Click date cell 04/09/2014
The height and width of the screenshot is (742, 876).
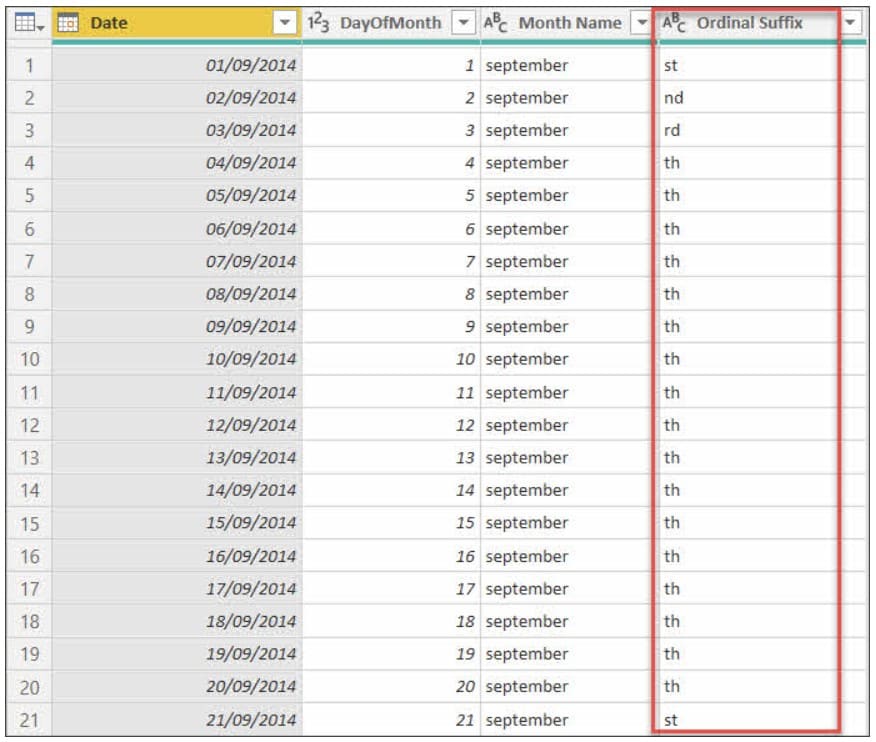[177, 163]
